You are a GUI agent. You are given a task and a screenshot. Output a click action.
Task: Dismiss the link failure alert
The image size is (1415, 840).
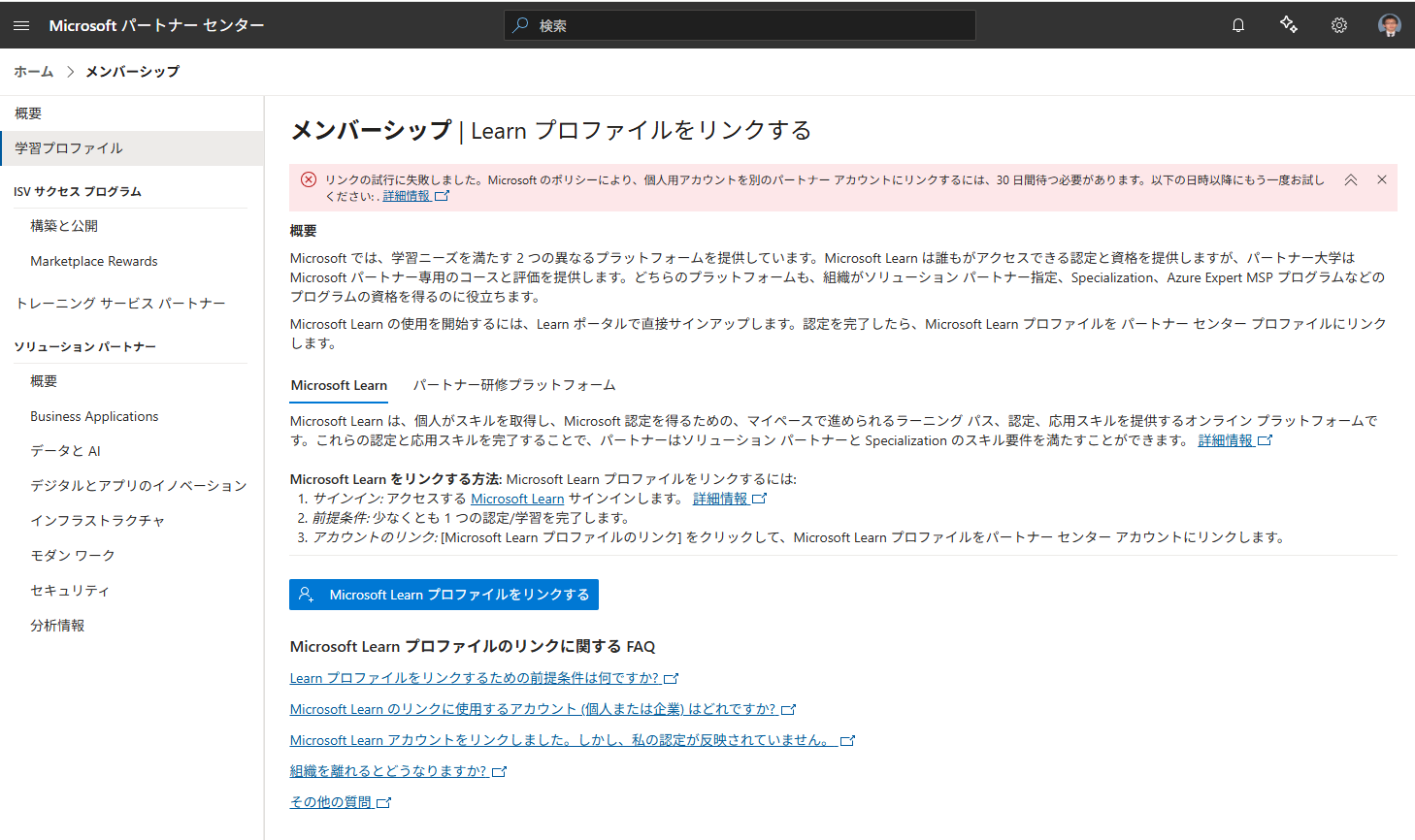pos(1382,178)
